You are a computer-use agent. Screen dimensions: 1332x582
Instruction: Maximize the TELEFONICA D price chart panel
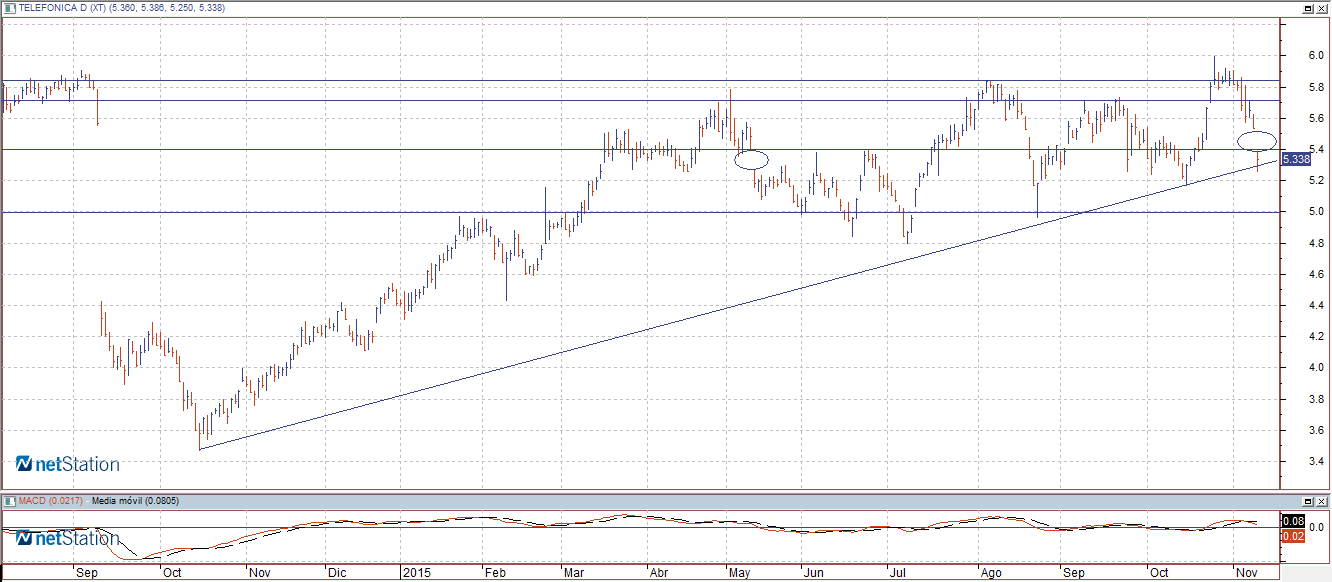[1308, 7]
